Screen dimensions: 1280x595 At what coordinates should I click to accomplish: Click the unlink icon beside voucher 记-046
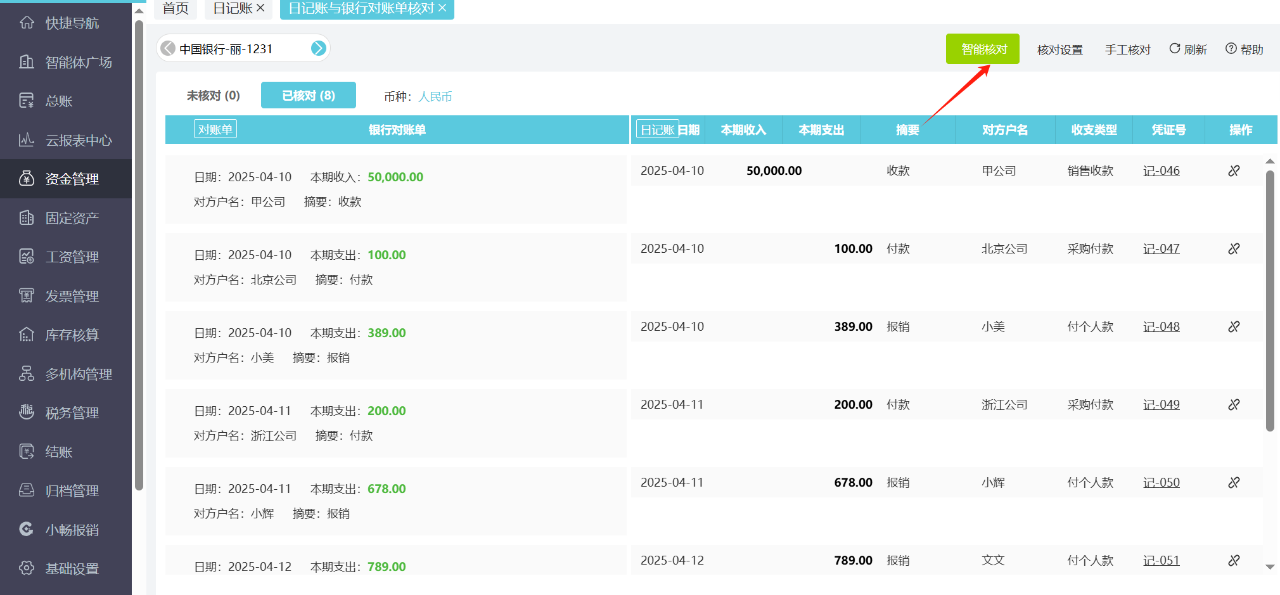[1233, 170]
